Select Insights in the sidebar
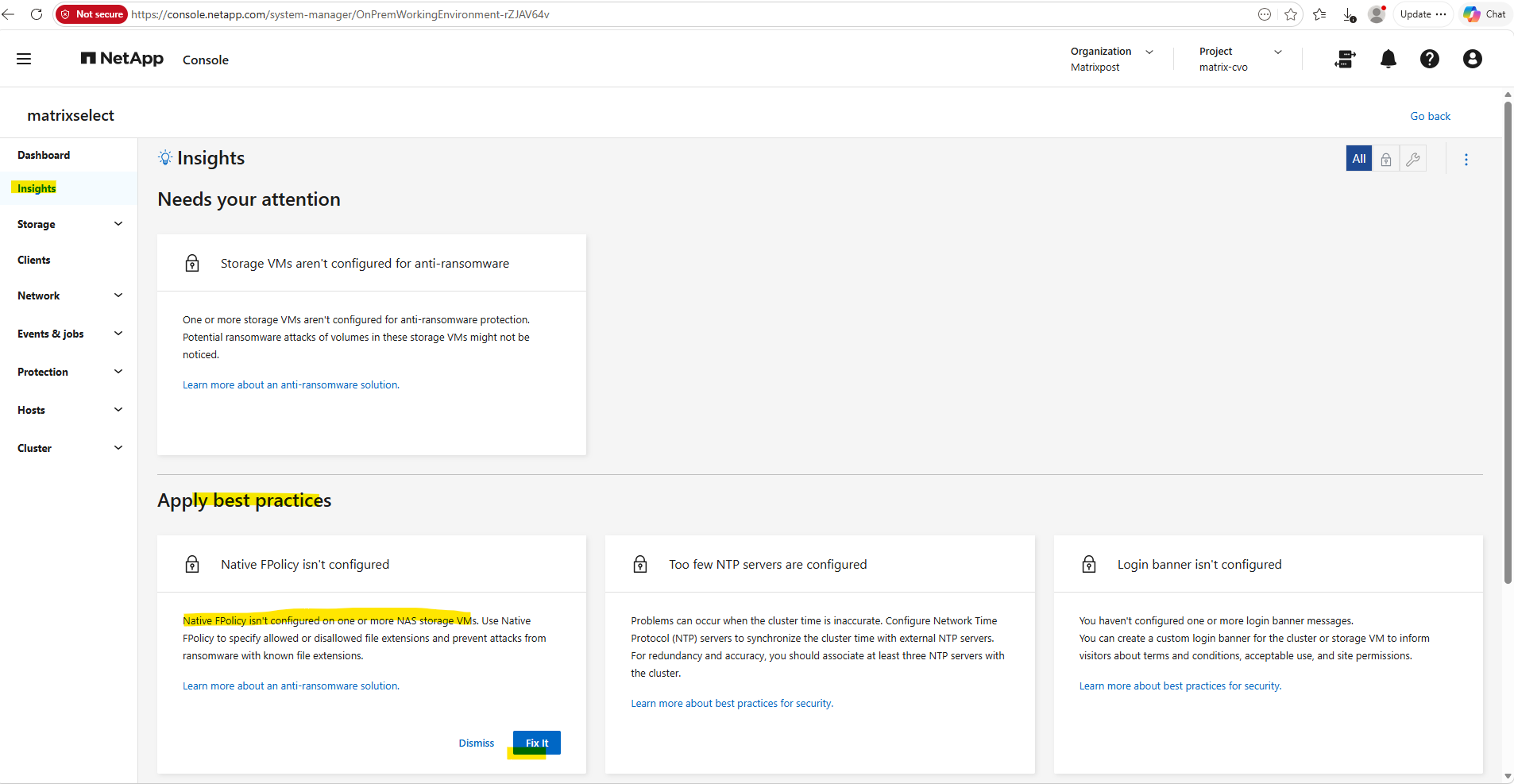The width and height of the screenshot is (1514, 784). coord(37,188)
